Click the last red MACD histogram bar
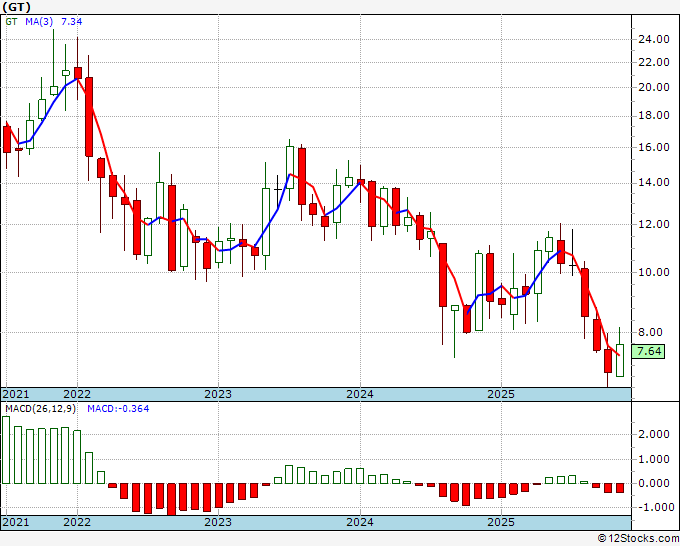The width and height of the screenshot is (680, 546). point(620,487)
